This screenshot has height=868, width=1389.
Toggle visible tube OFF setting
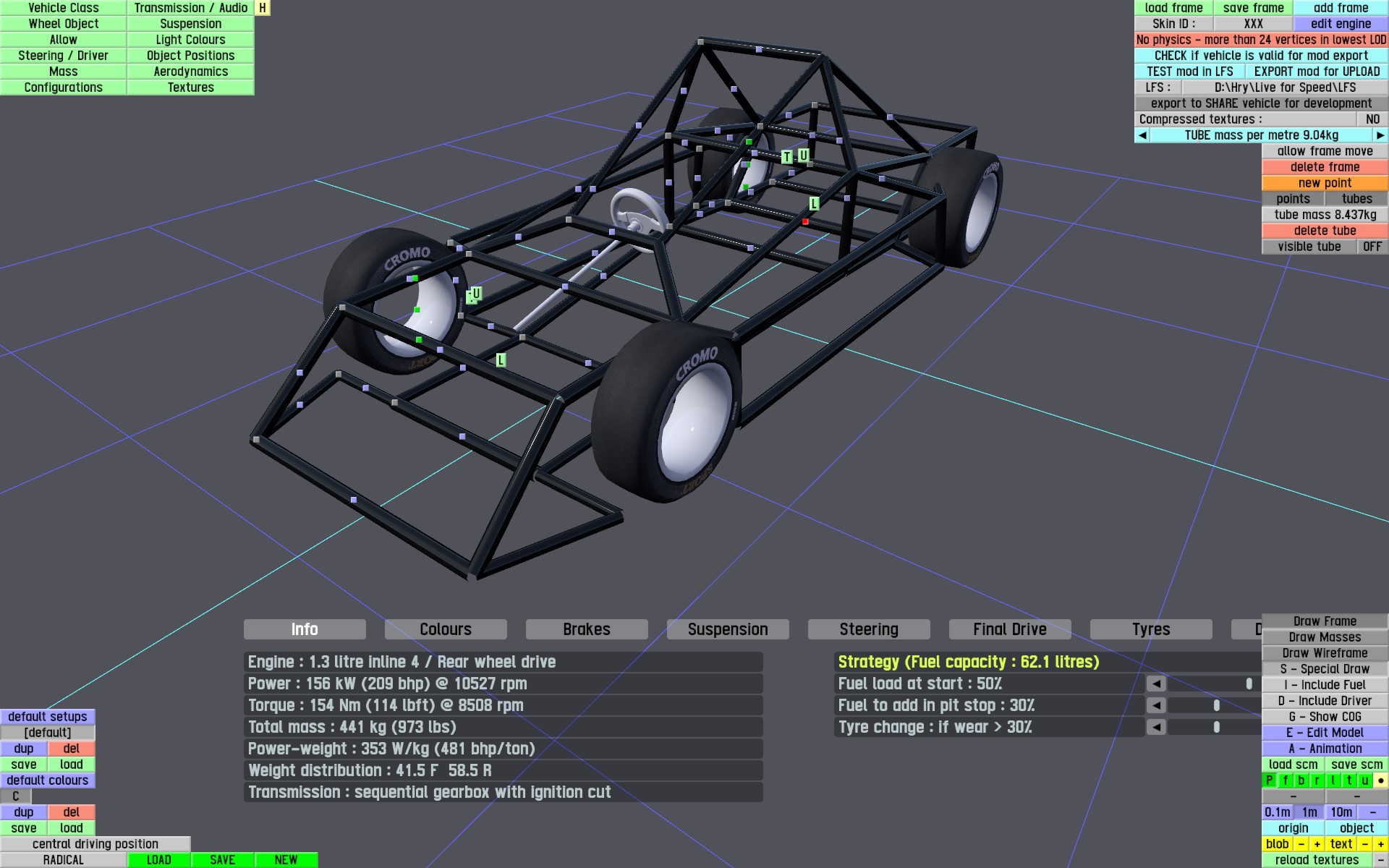pos(1372,247)
